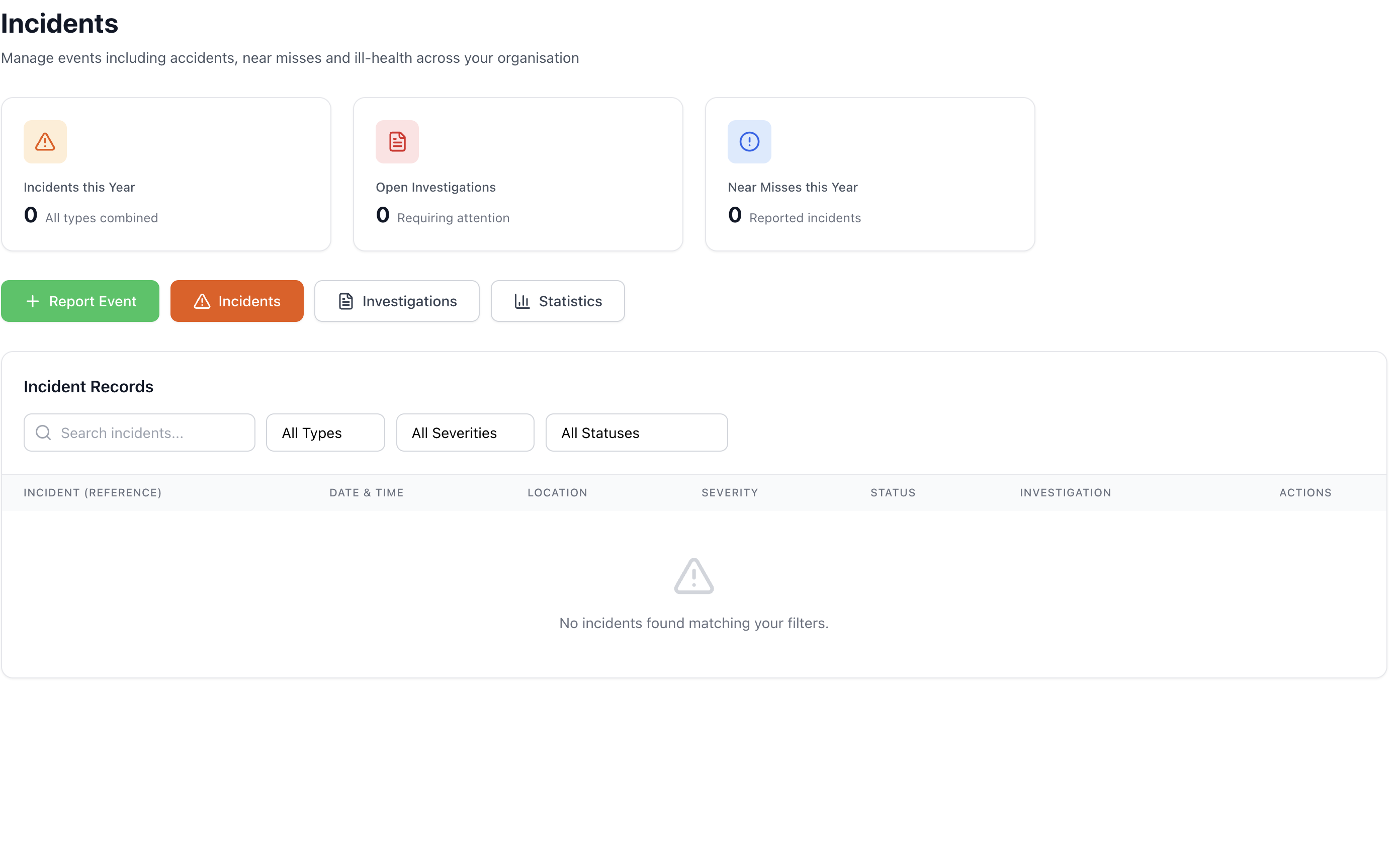Click the Severity column header

point(729,492)
